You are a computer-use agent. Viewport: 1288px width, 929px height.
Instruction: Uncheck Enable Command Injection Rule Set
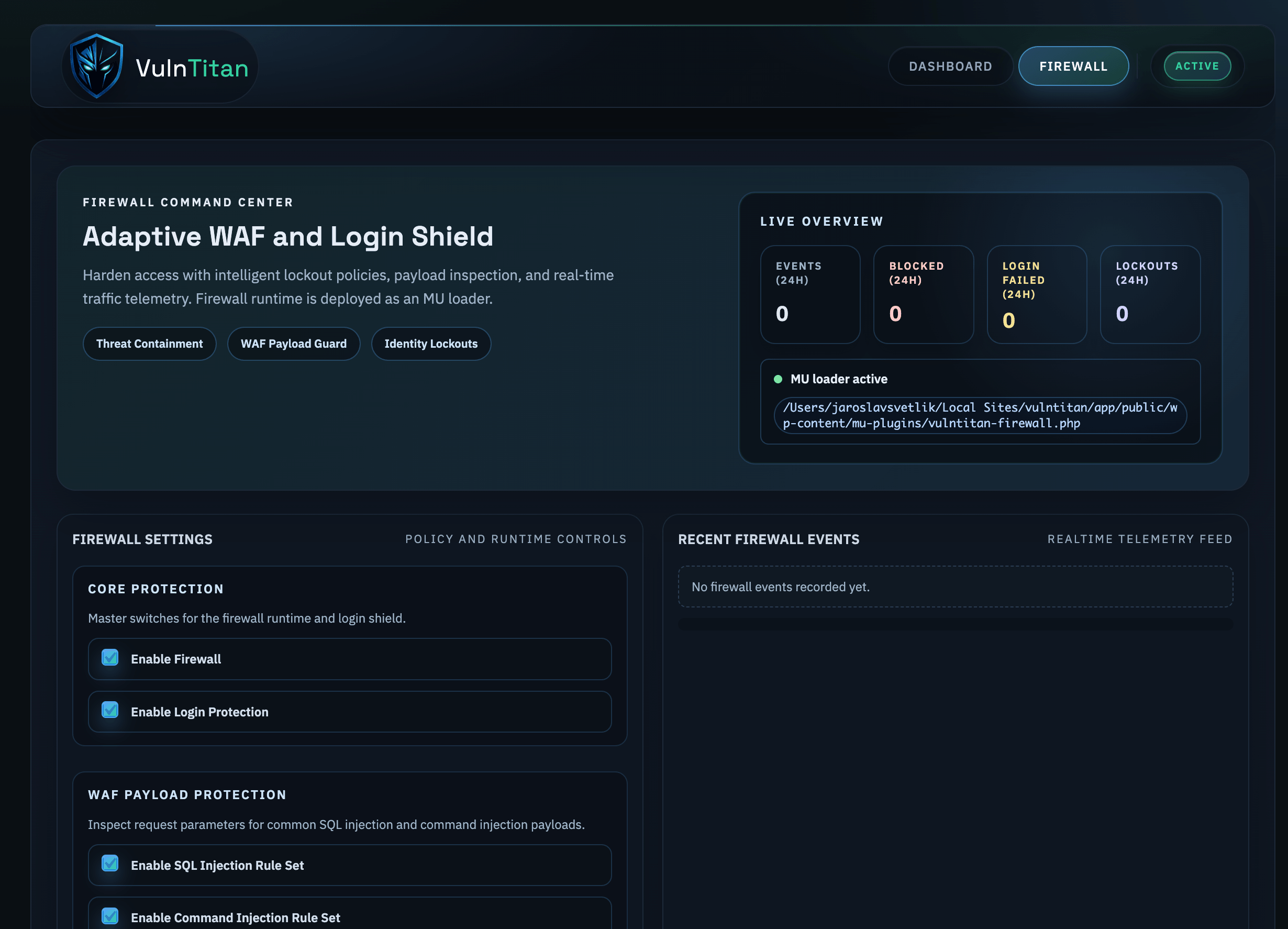pyautogui.click(x=110, y=916)
